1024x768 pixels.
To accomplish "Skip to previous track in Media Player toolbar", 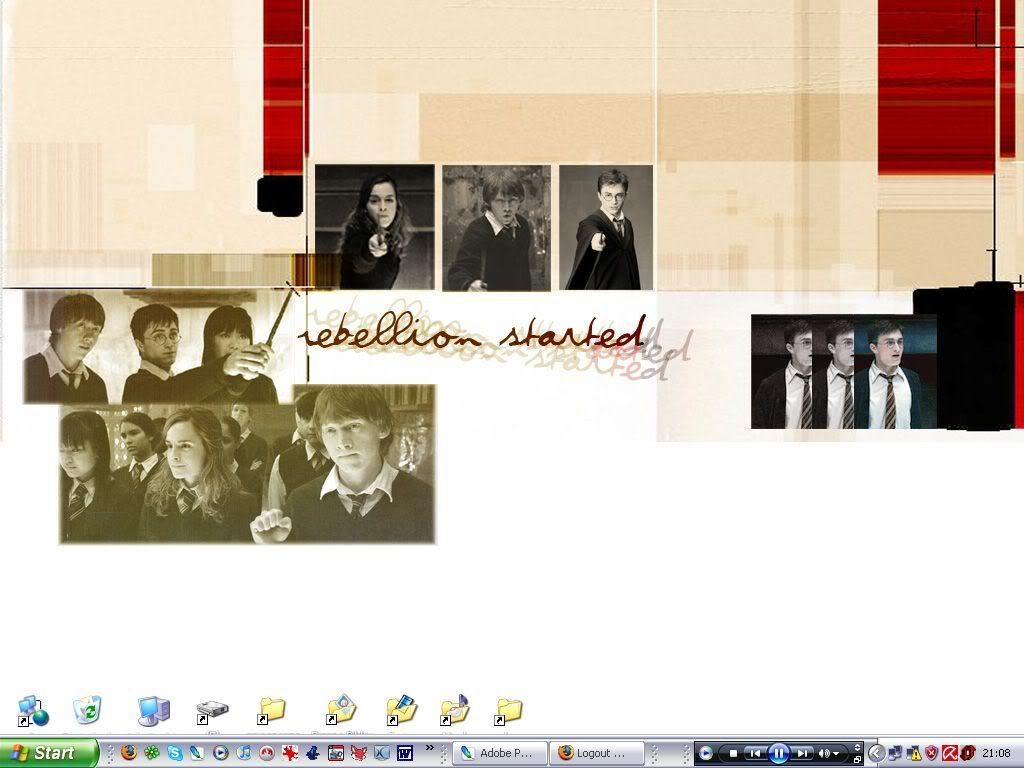I will pos(755,753).
